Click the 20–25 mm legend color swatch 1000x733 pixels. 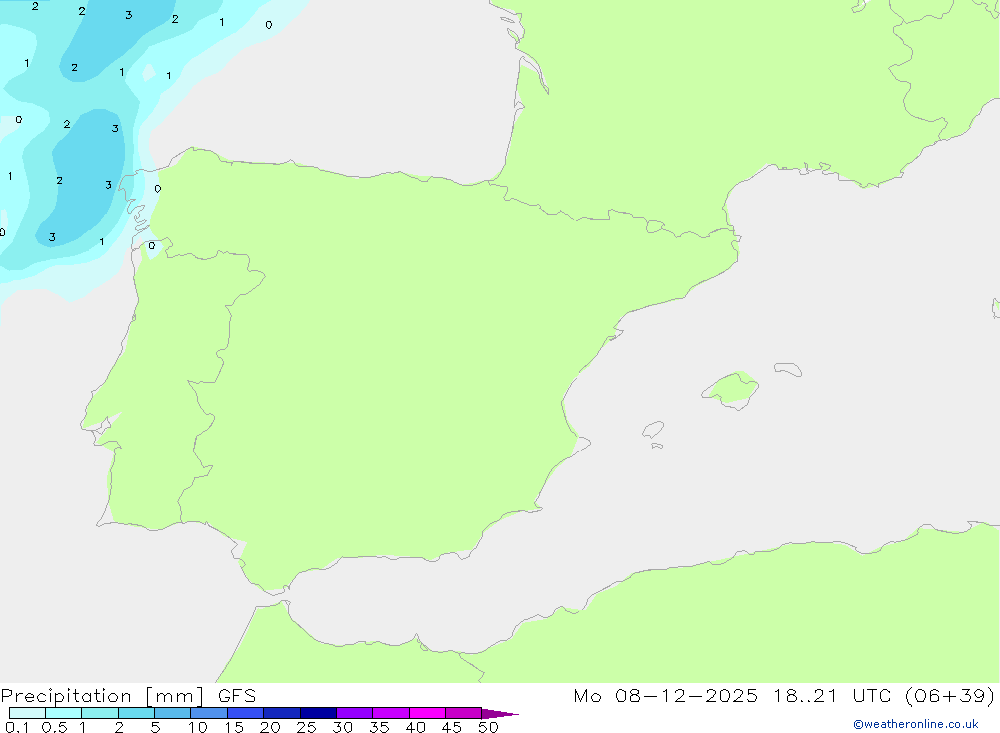[282, 713]
